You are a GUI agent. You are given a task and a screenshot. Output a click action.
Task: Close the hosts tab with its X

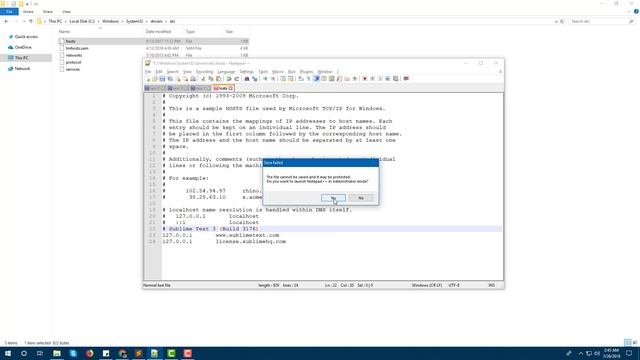coord(231,88)
